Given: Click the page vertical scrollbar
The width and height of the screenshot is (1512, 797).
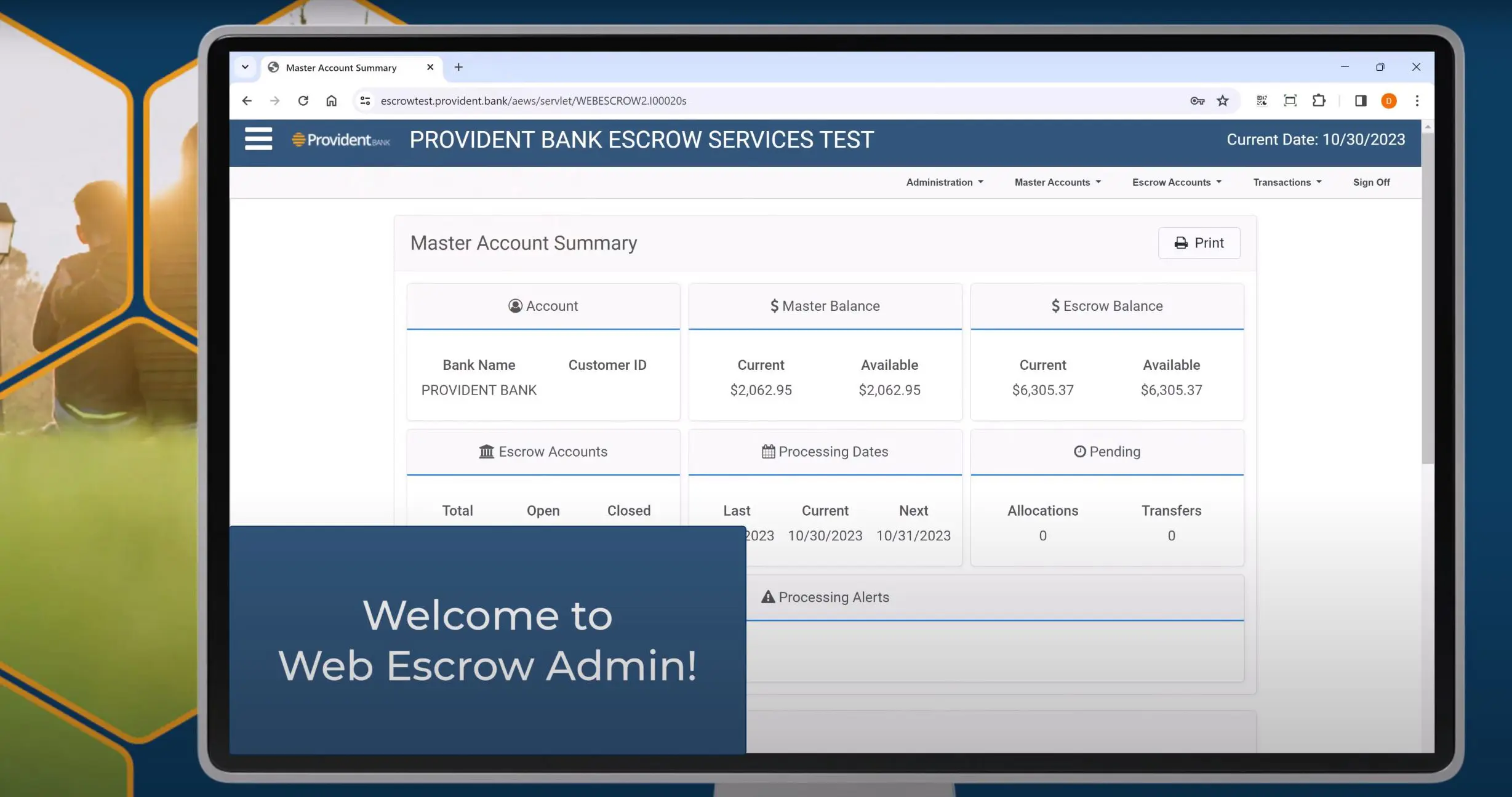Looking at the screenshot, I should [x=1427, y=297].
